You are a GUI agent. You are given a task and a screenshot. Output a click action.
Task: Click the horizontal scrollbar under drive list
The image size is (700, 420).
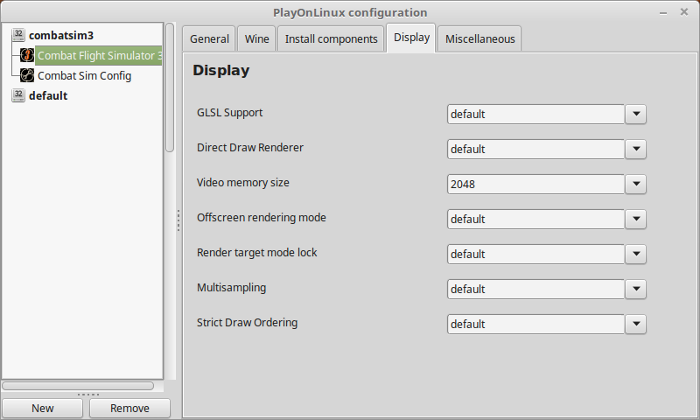78,385
